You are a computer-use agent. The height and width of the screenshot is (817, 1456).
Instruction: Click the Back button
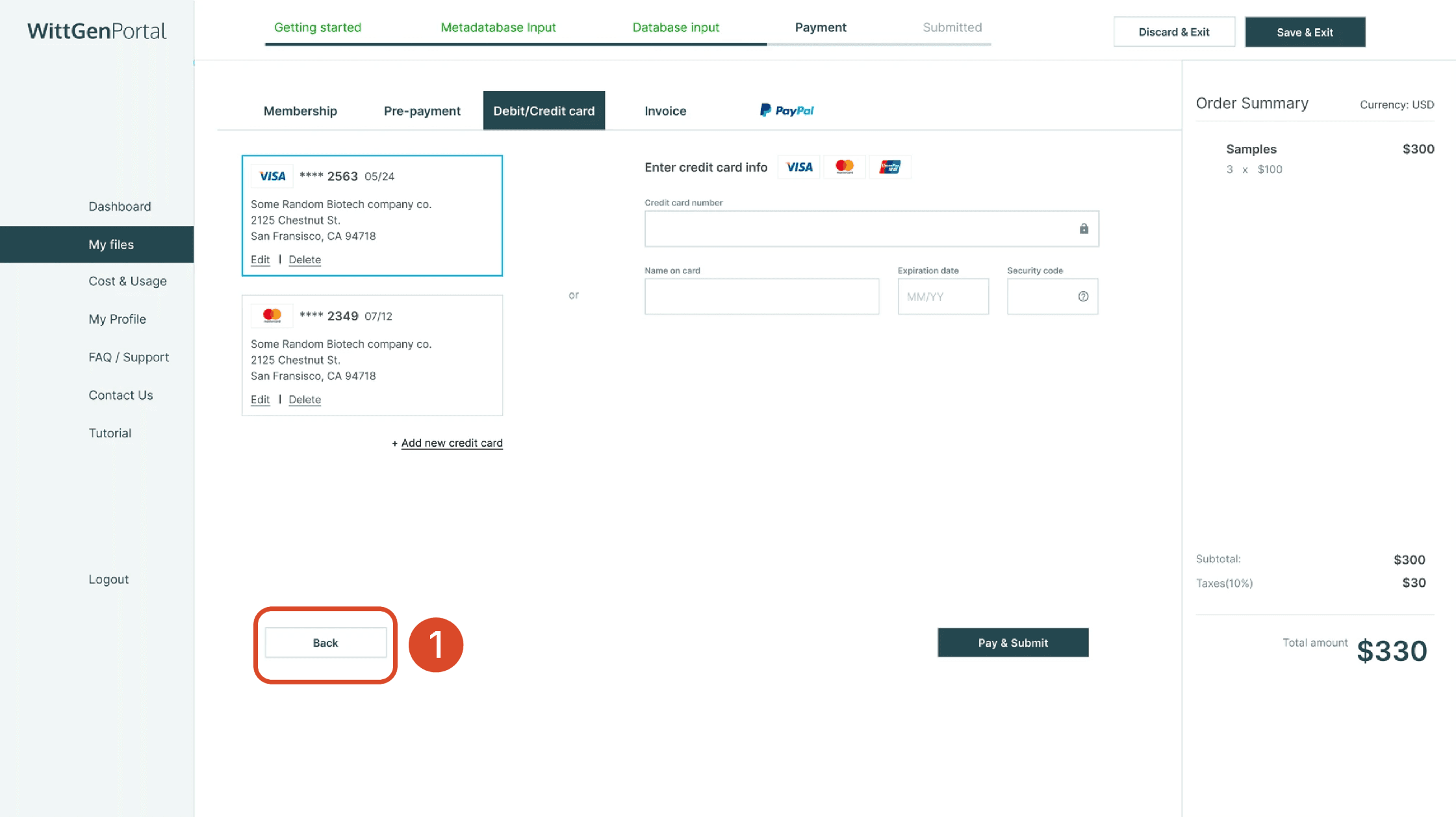click(x=325, y=643)
